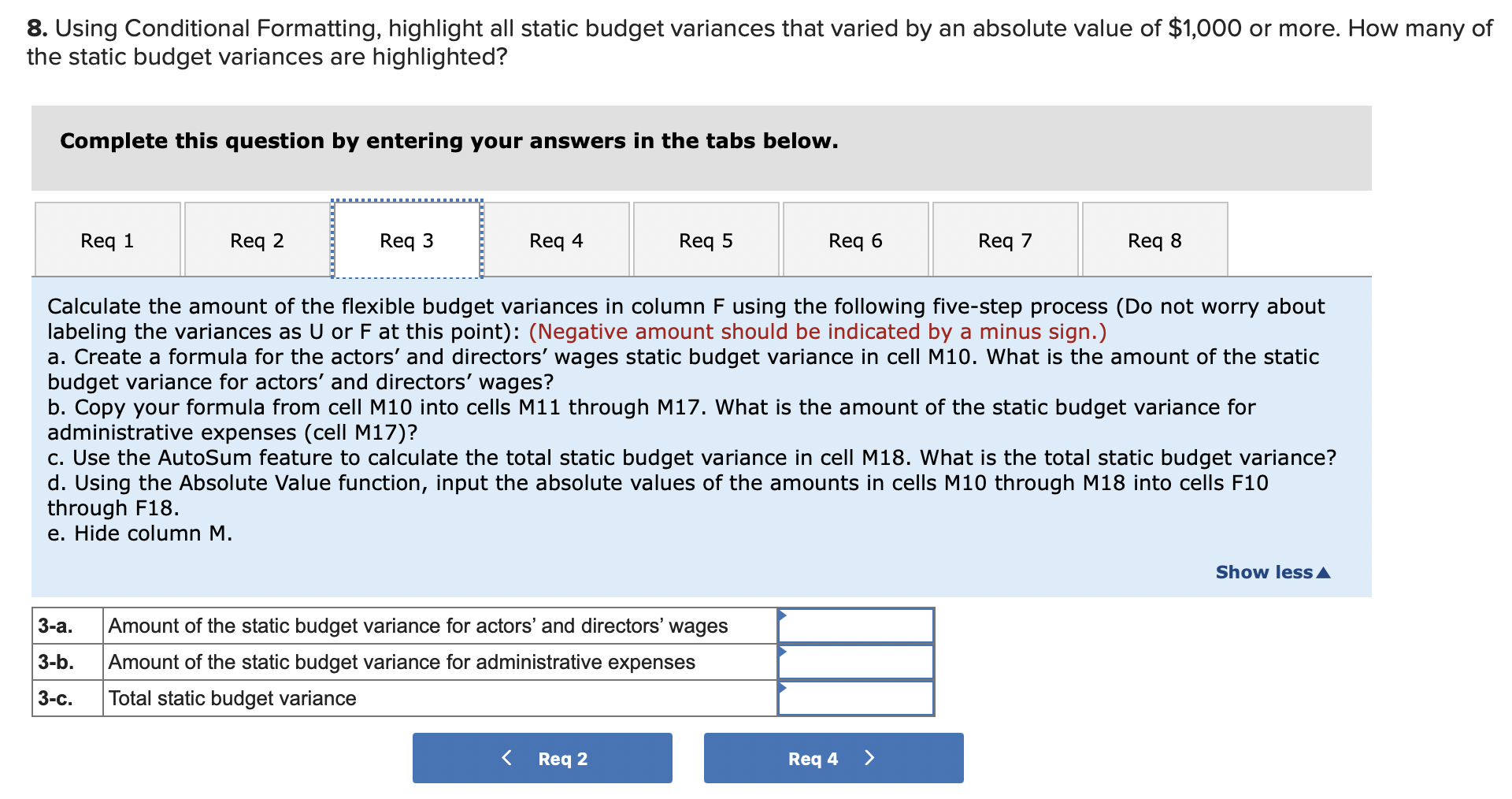Click the blue marker beside answer 3-a
The height and width of the screenshot is (799, 1512).
783,615
